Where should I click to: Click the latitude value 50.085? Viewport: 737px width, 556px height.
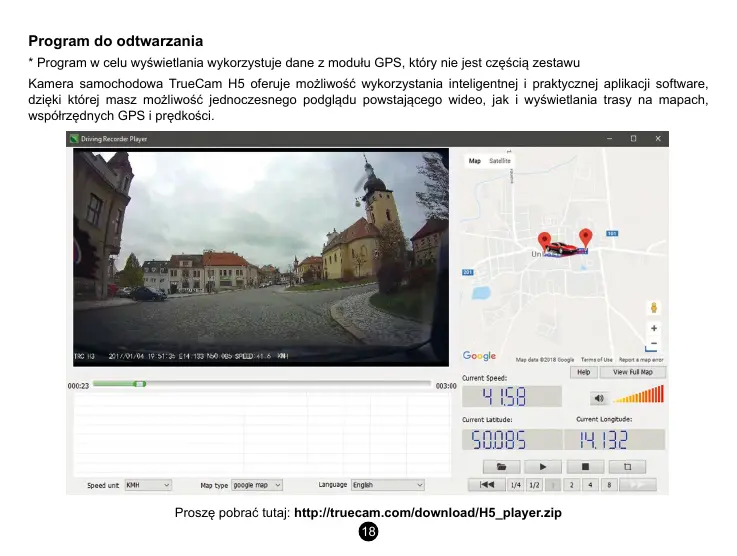pyautogui.click(x=512, y=440)
